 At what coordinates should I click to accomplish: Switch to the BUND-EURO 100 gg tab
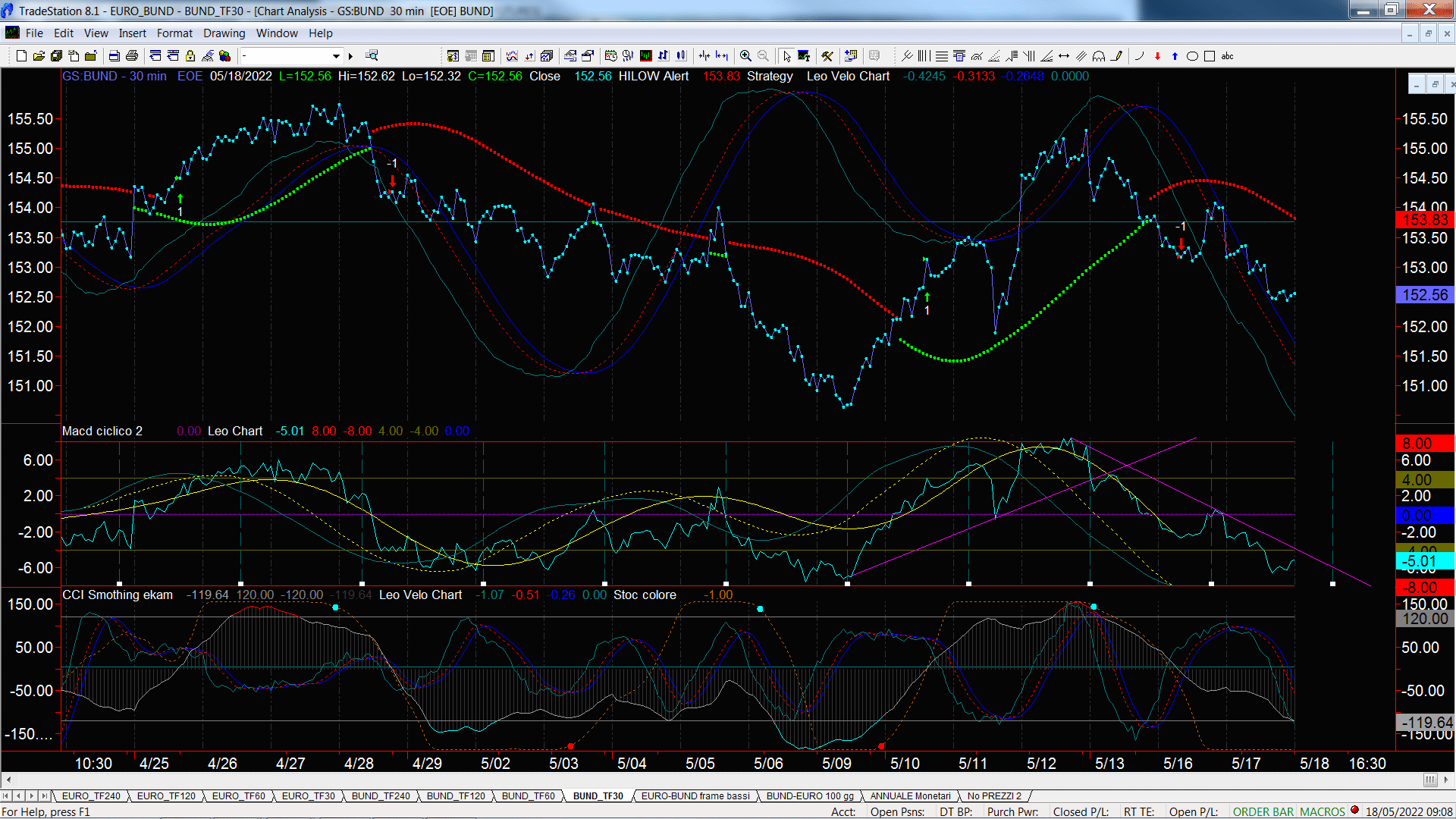click(810, 795)
